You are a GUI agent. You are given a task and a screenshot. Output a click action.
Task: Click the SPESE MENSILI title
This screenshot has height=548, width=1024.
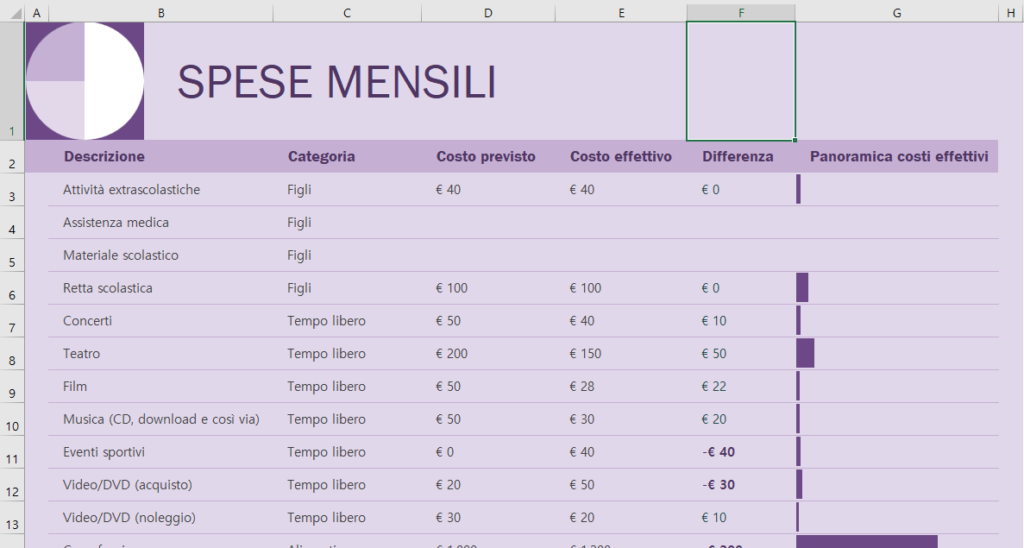(336, 82)
